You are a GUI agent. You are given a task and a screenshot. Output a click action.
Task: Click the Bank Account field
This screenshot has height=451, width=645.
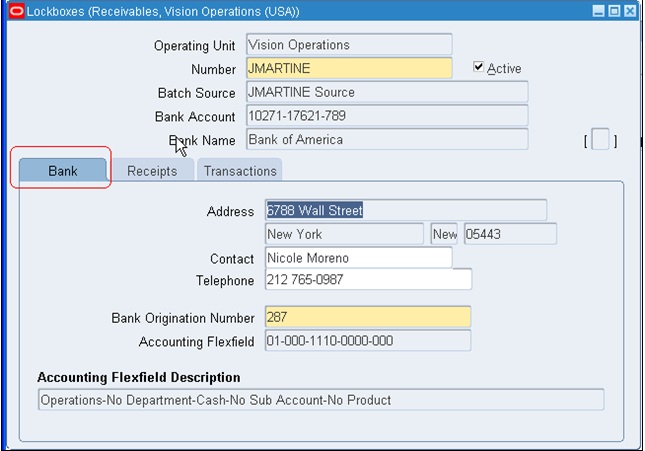(x=387, y=116)
